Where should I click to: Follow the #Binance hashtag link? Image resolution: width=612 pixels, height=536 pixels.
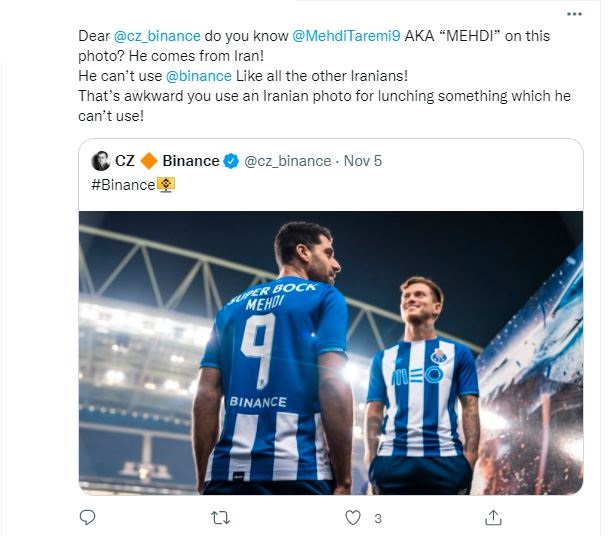(x=122, y=185)
